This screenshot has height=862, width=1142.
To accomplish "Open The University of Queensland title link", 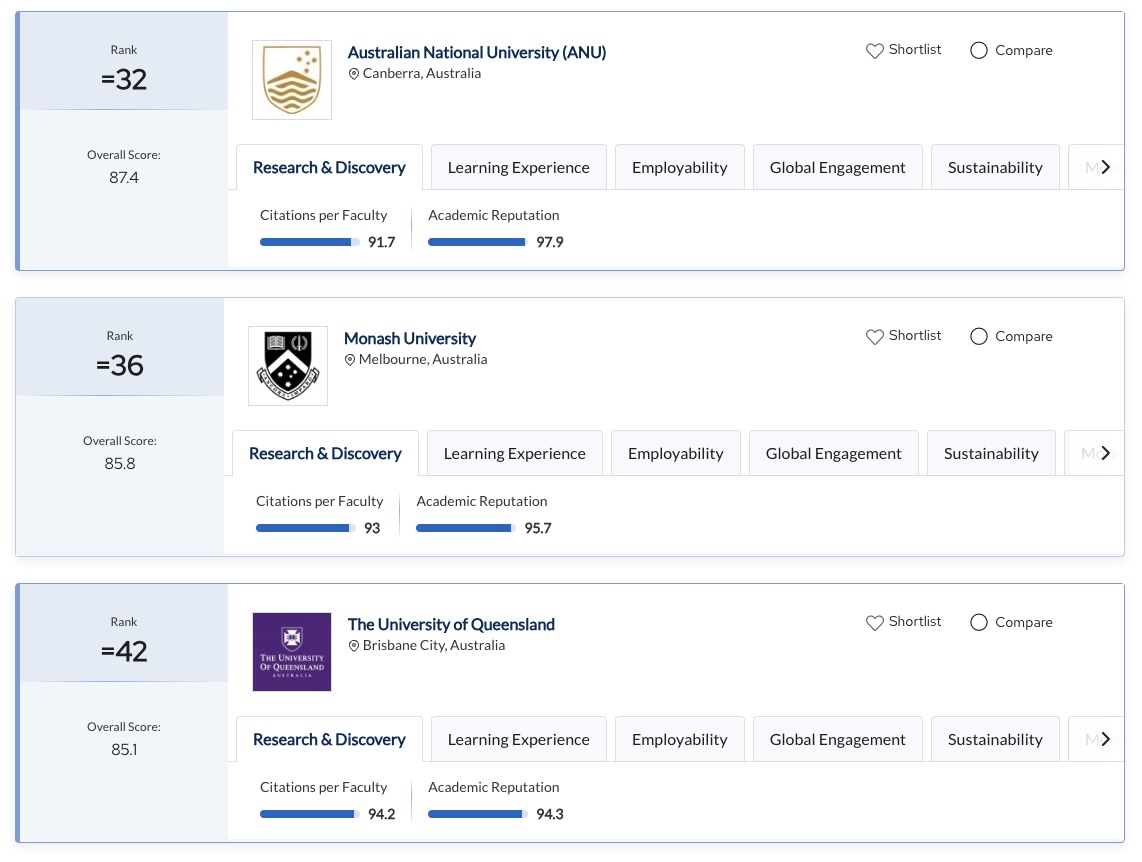I will tap(451, 624).
